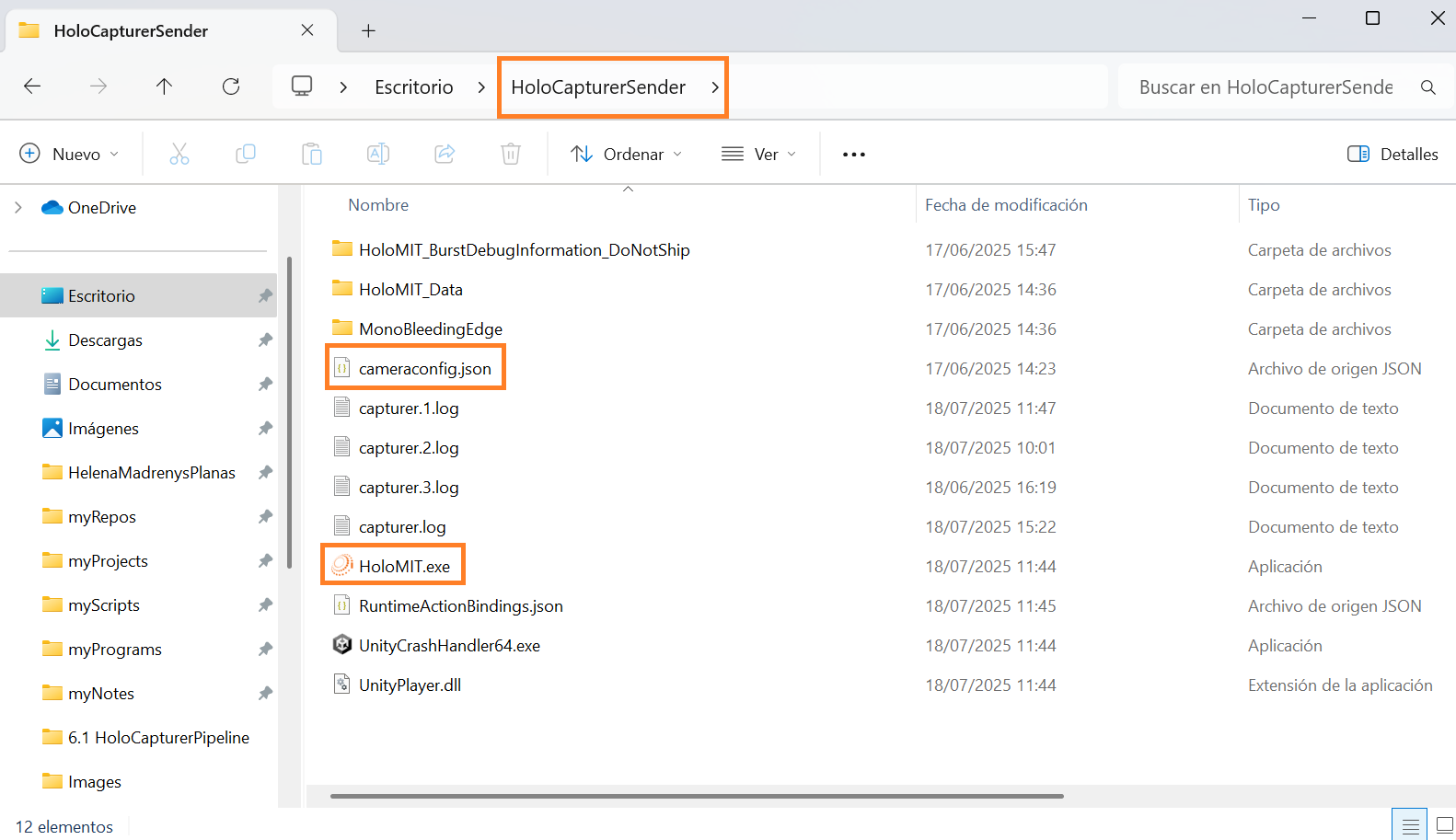Click the Cut scissors icon in toolbar
Screen dimensions: 1456x840
click(x=179, y=154)
